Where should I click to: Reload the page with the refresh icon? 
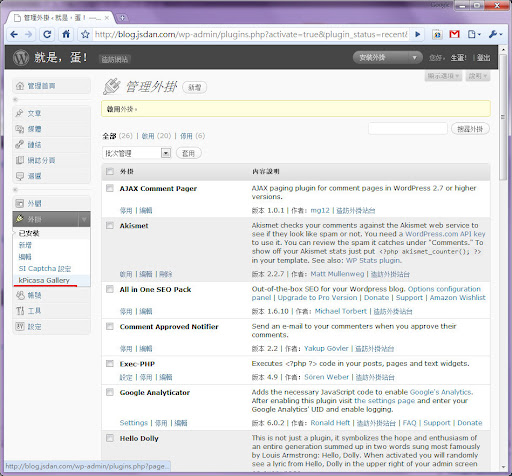point(47,34)
